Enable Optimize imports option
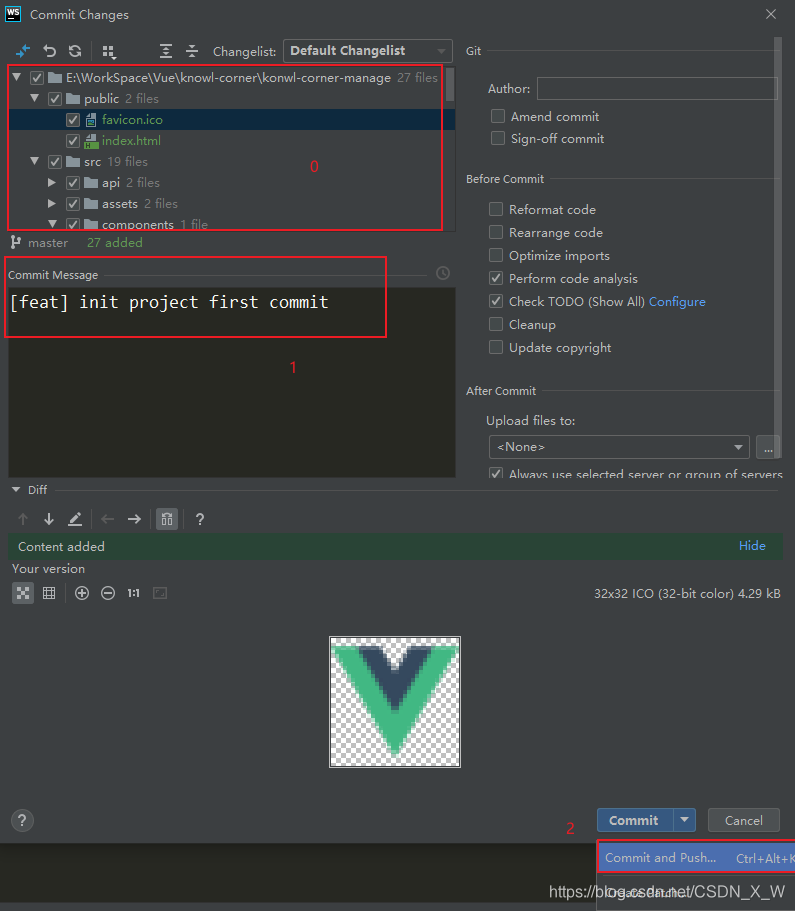The image size is (795, 911). 496,256
